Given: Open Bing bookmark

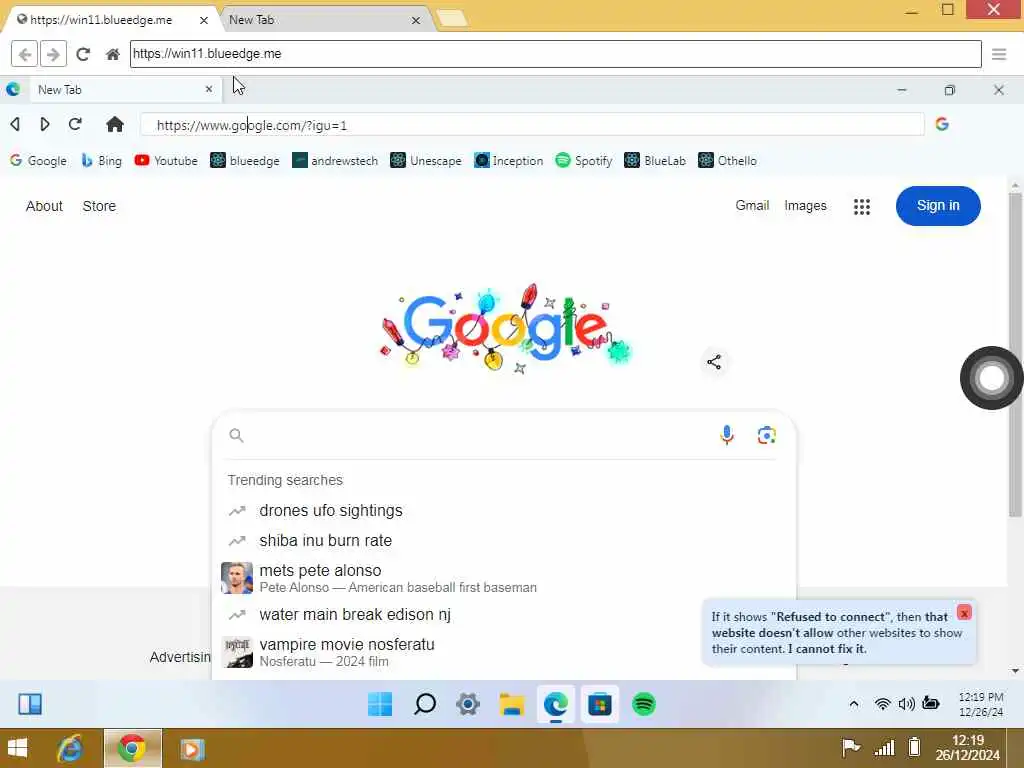Looking at the screenshot, I should 101,161.
